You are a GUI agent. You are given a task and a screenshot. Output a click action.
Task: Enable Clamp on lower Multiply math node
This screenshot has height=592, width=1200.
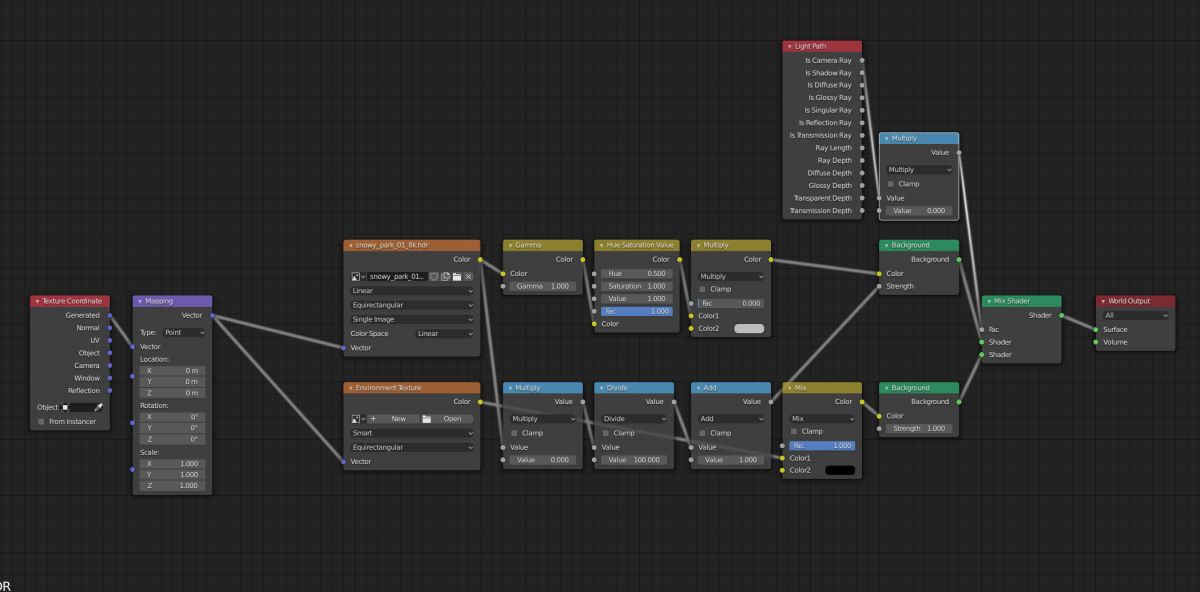pyautogui.click(x=515, y=433)
